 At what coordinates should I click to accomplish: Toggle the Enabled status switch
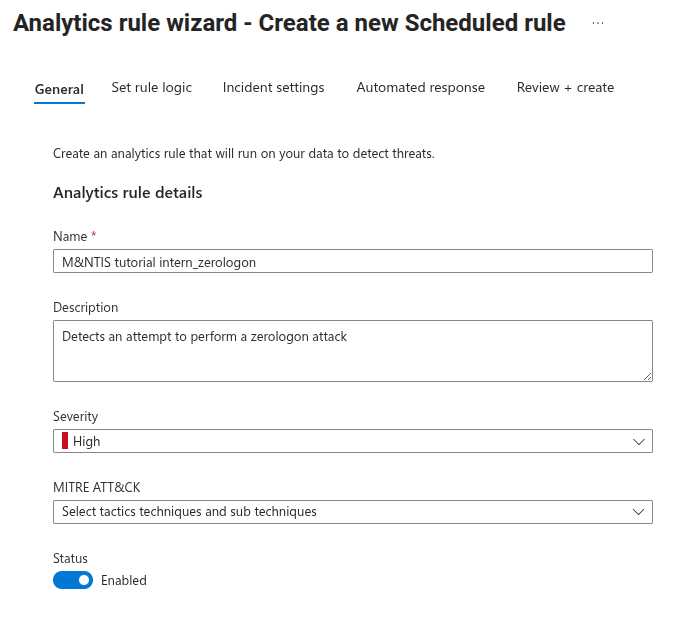[73, 580]
